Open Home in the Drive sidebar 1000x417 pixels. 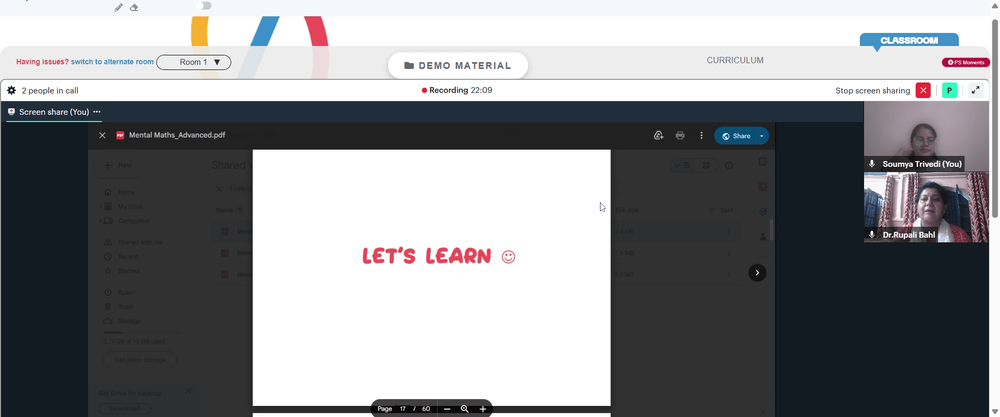pos(120,192)
